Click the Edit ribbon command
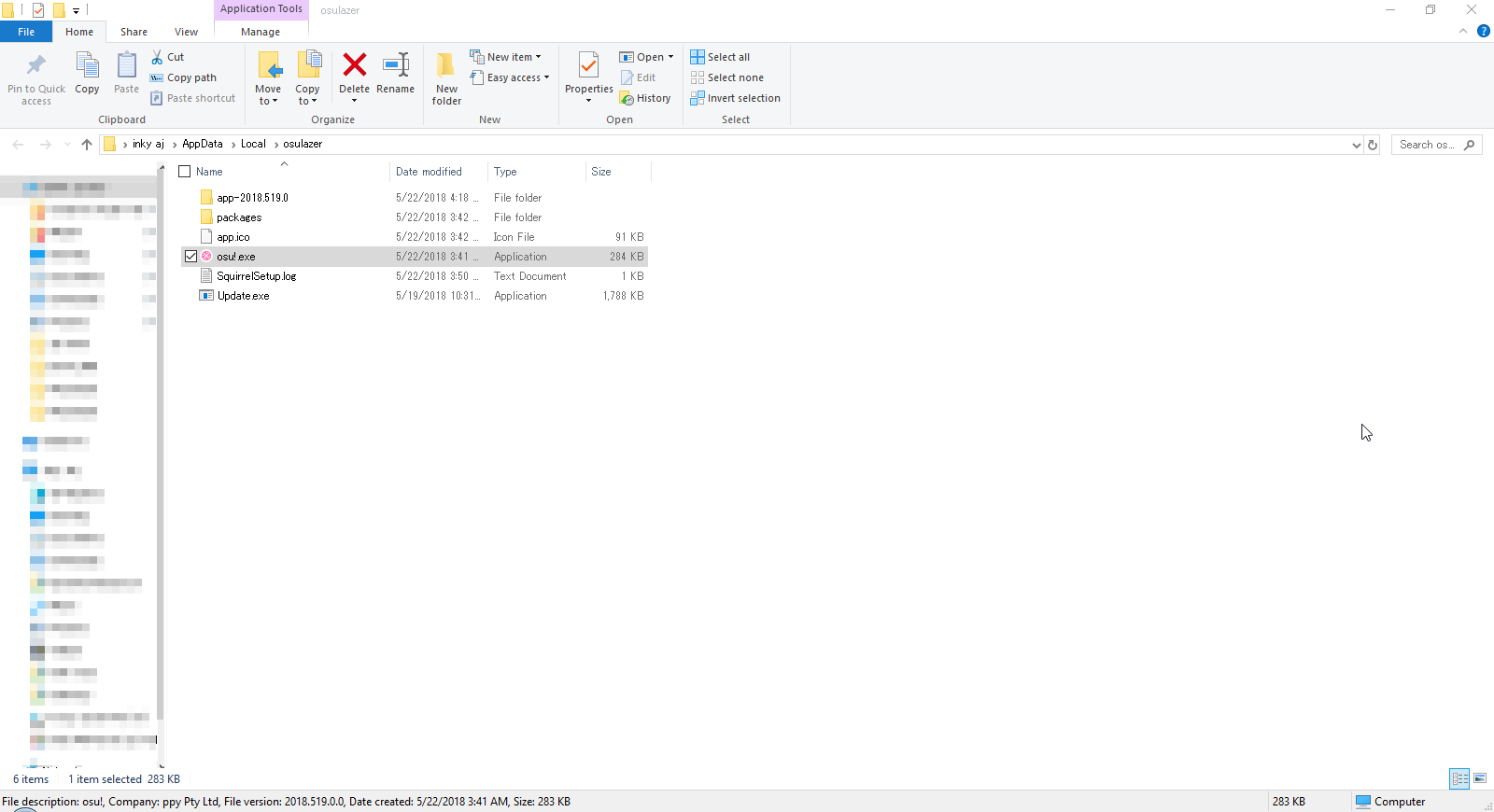 [x=639, y=77]
